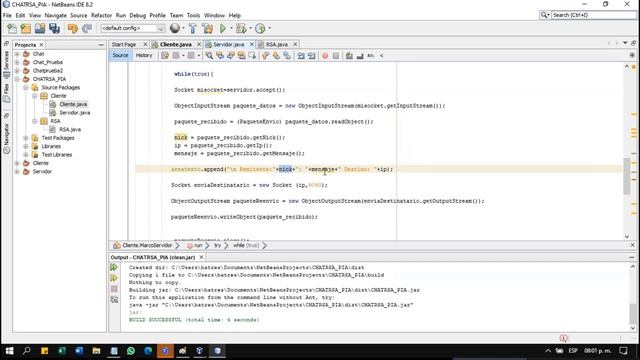Click the run breadcrumb item

(x=198, y=245)
